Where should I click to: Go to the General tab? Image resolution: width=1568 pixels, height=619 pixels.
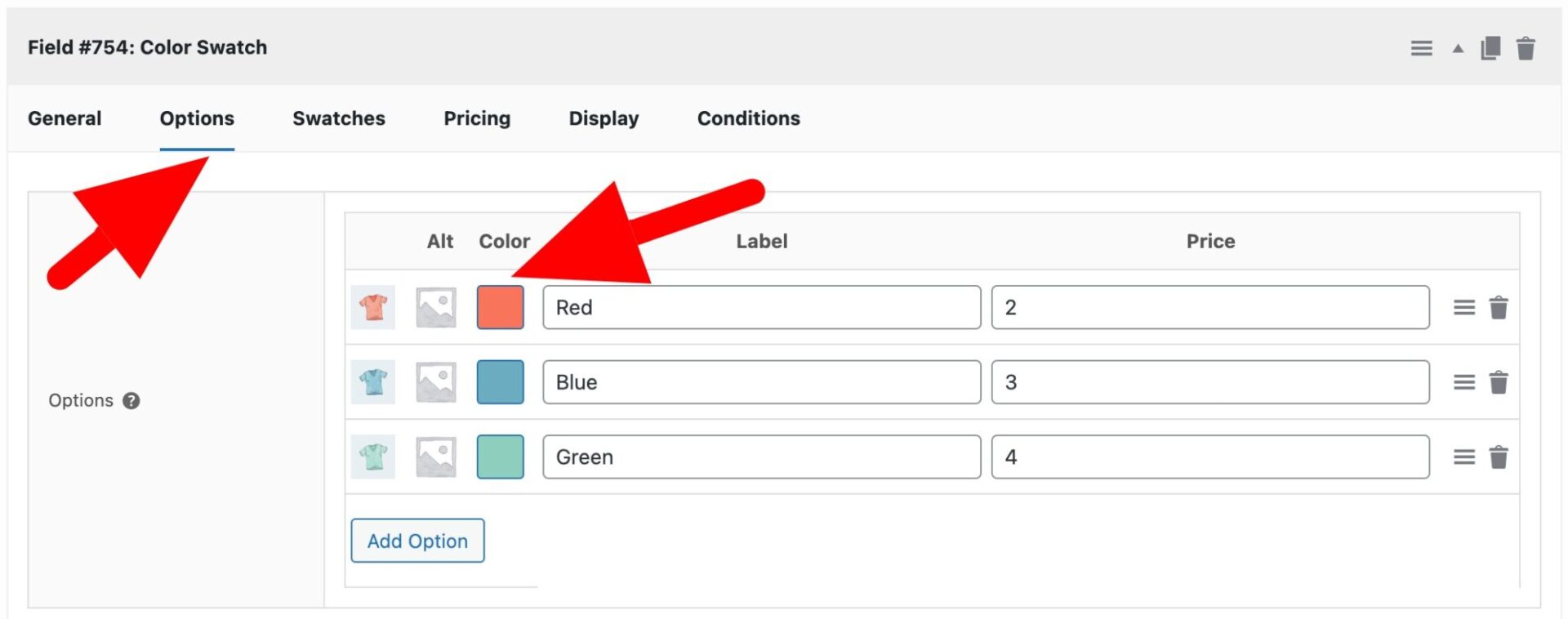tap(65, 118)
